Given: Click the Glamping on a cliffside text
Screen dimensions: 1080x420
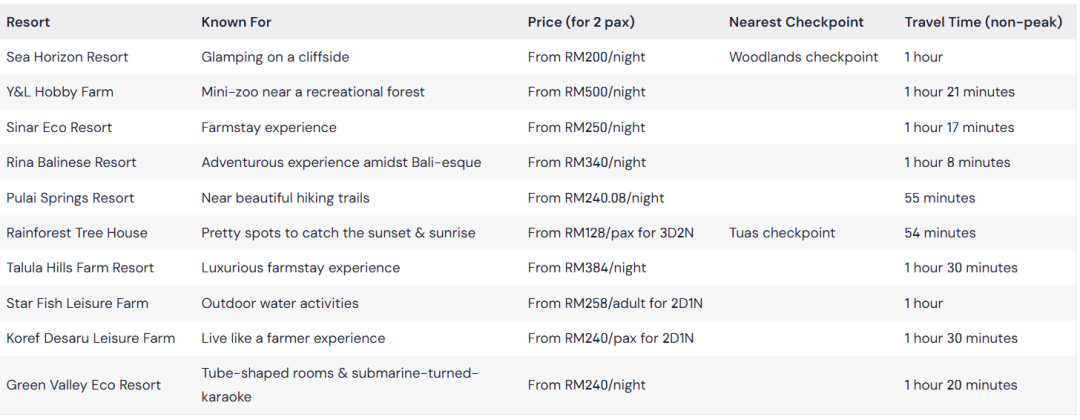Looking at the screenshot, I should 275,57.
